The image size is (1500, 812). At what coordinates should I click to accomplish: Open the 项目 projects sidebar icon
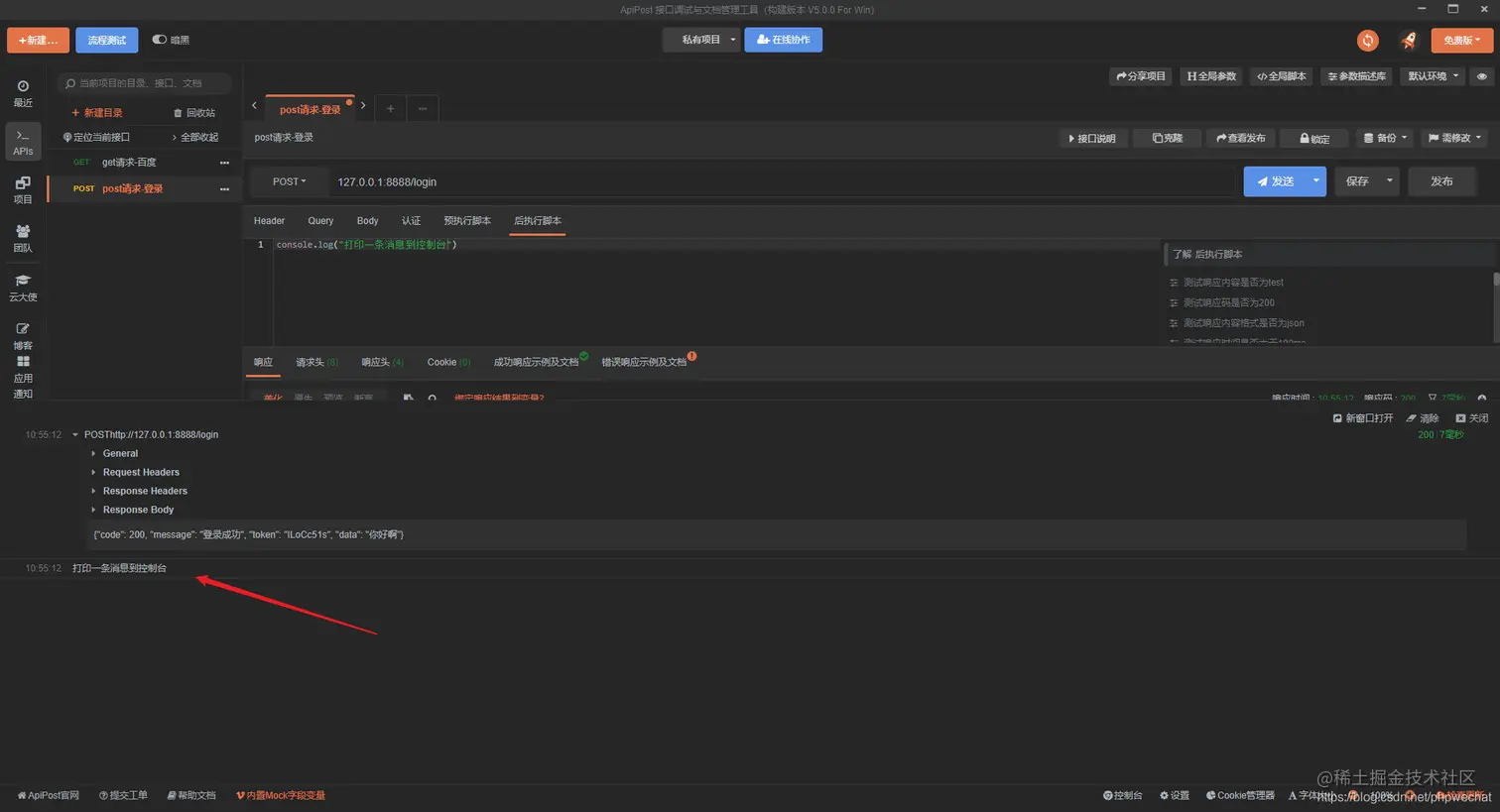click(23, 190)
